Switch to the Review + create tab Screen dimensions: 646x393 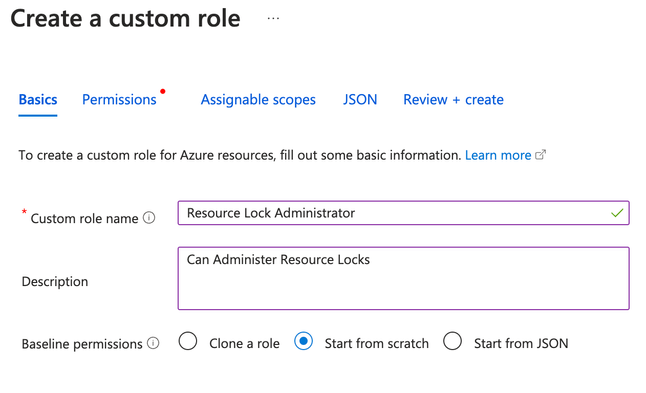453,100
